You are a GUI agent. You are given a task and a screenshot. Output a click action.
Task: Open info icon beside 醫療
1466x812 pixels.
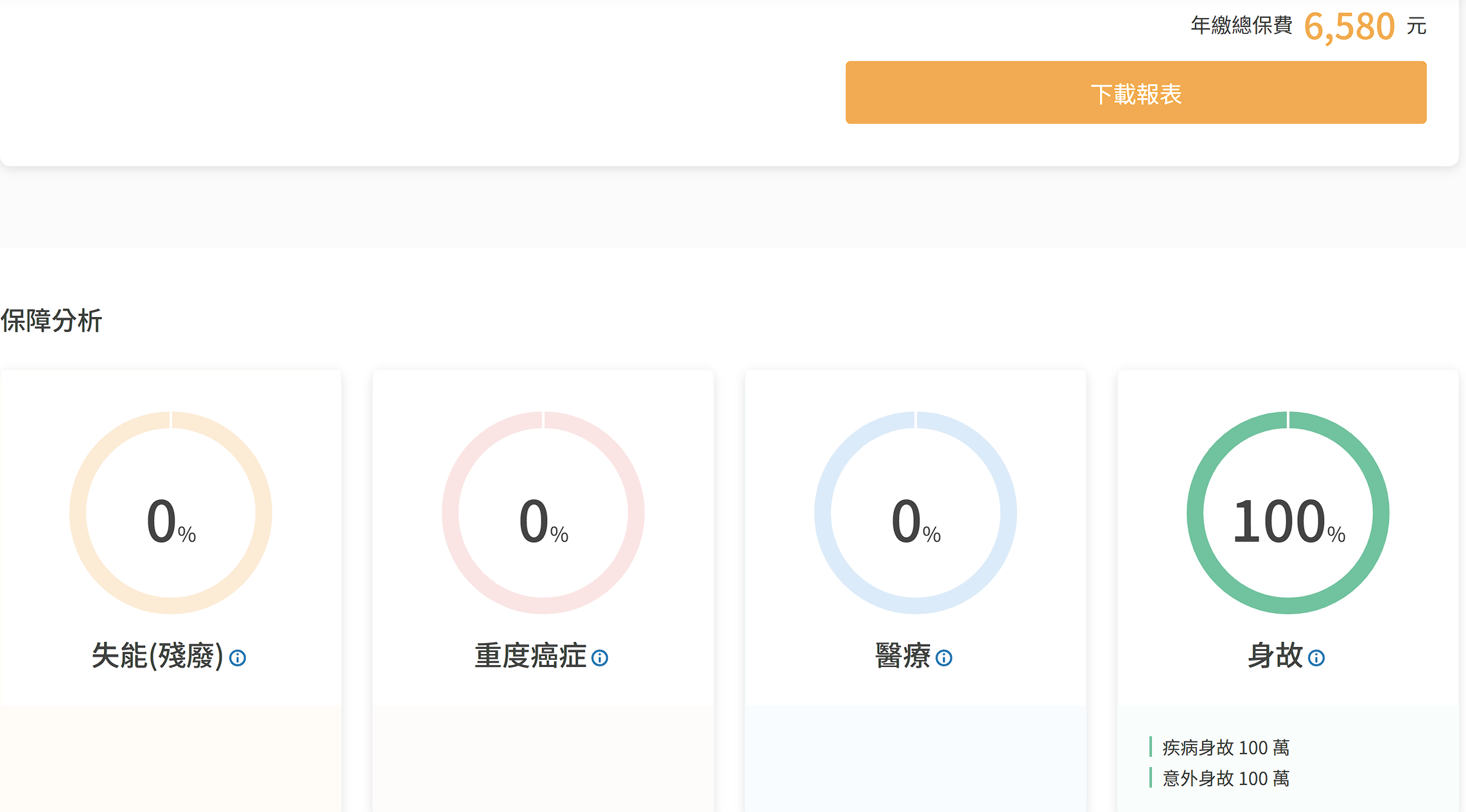click(x=944, y=658)
